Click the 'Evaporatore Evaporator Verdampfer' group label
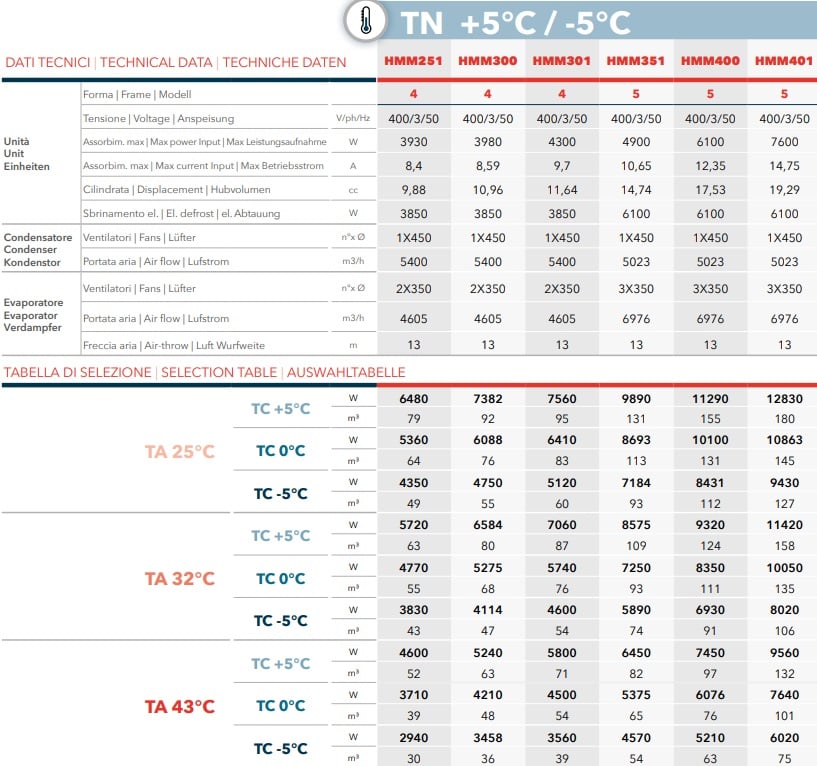This screenshot has width=817, height=766. [33, 315]
